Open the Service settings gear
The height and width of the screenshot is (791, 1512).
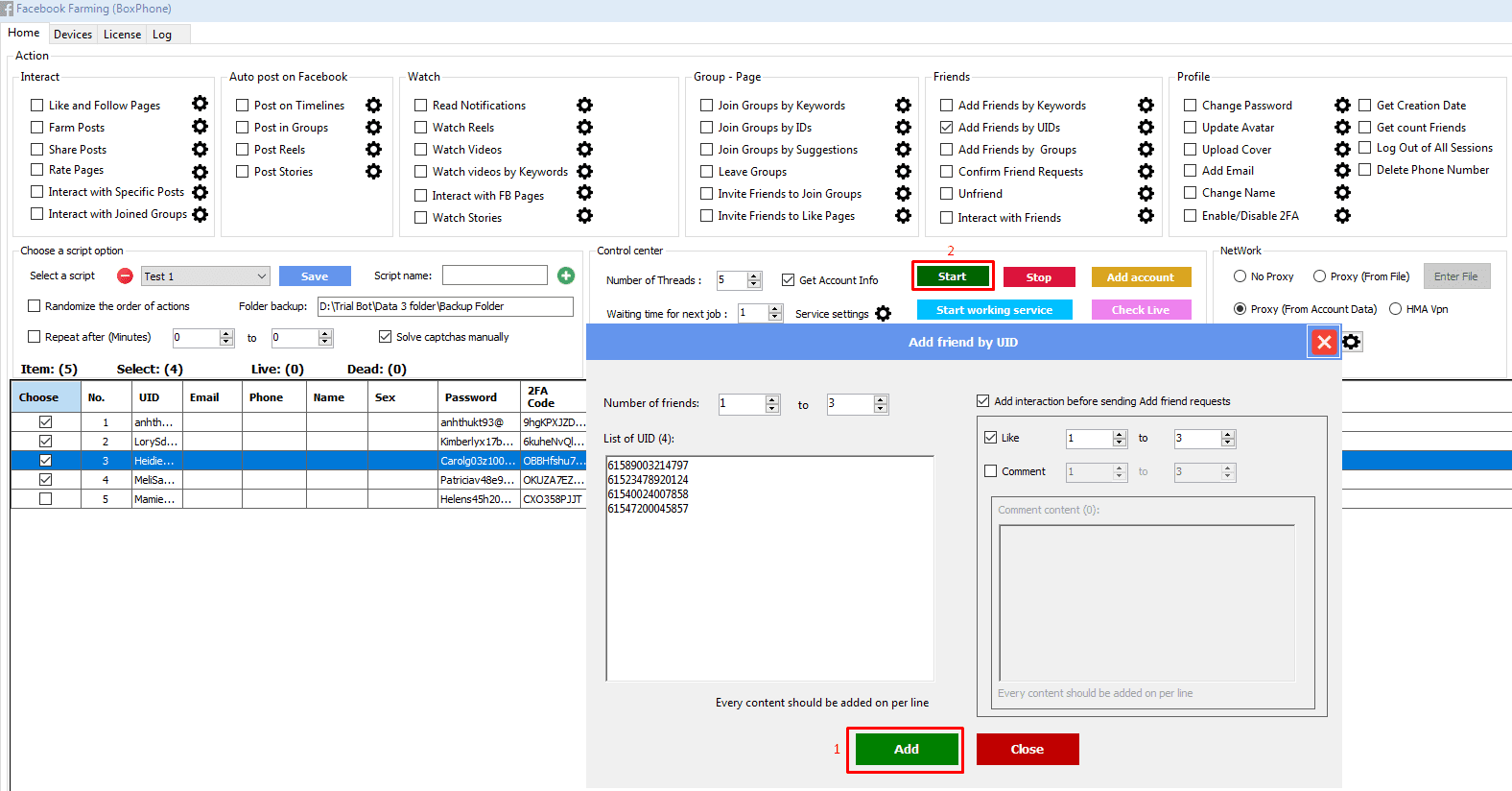pos(883,313)
